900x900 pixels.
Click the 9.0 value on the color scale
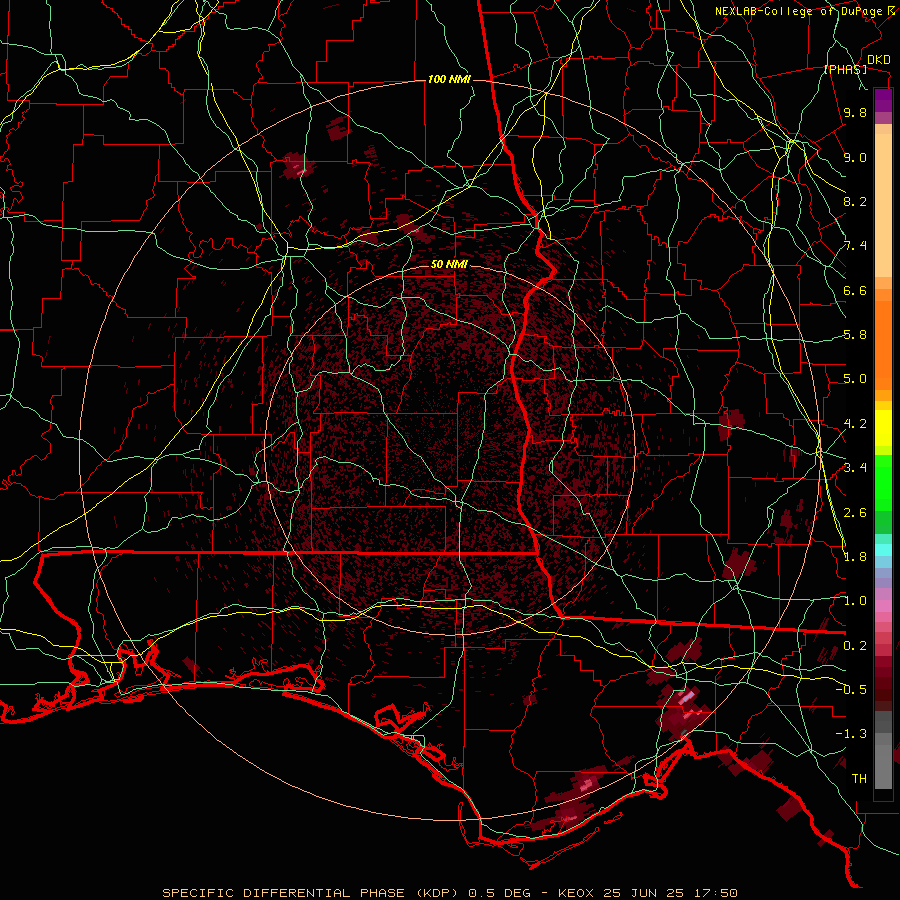click(x=855, y=157)
